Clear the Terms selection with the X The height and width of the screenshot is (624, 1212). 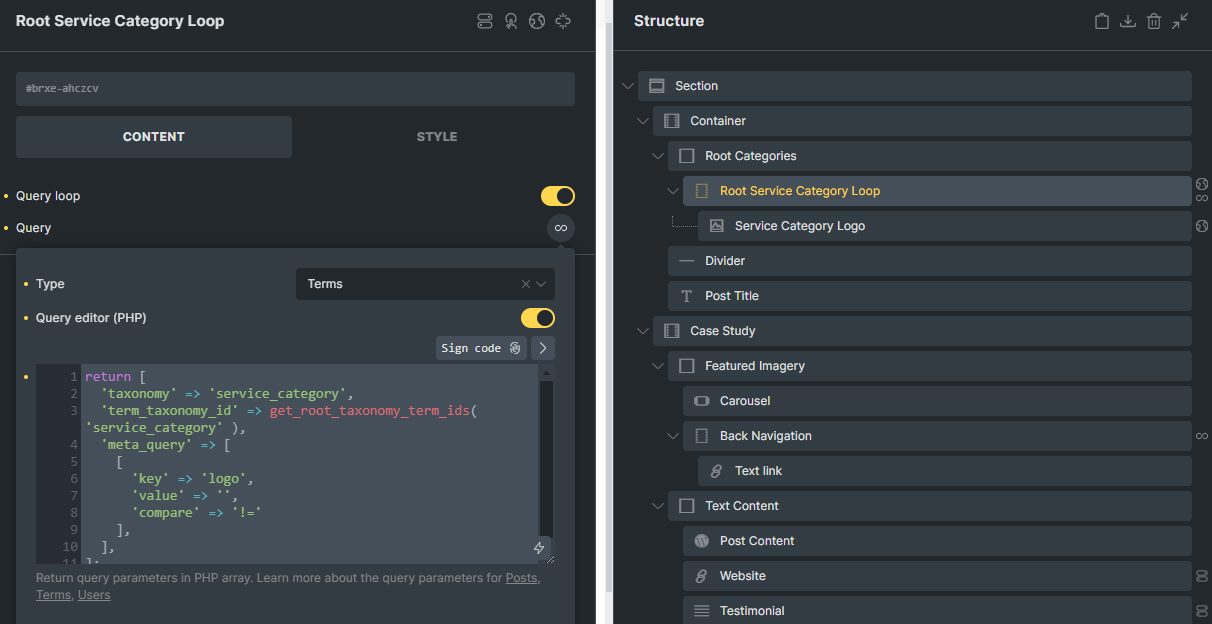[526, 284]
